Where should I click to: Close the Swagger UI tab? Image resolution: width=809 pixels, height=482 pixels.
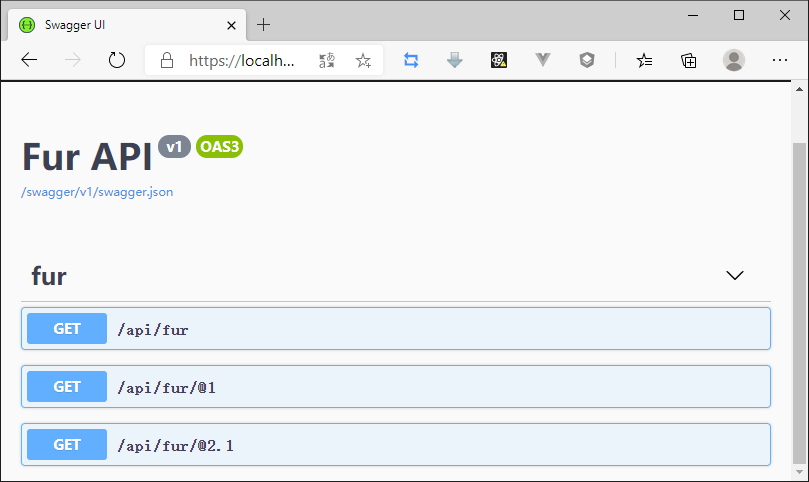tap(231, 25)
